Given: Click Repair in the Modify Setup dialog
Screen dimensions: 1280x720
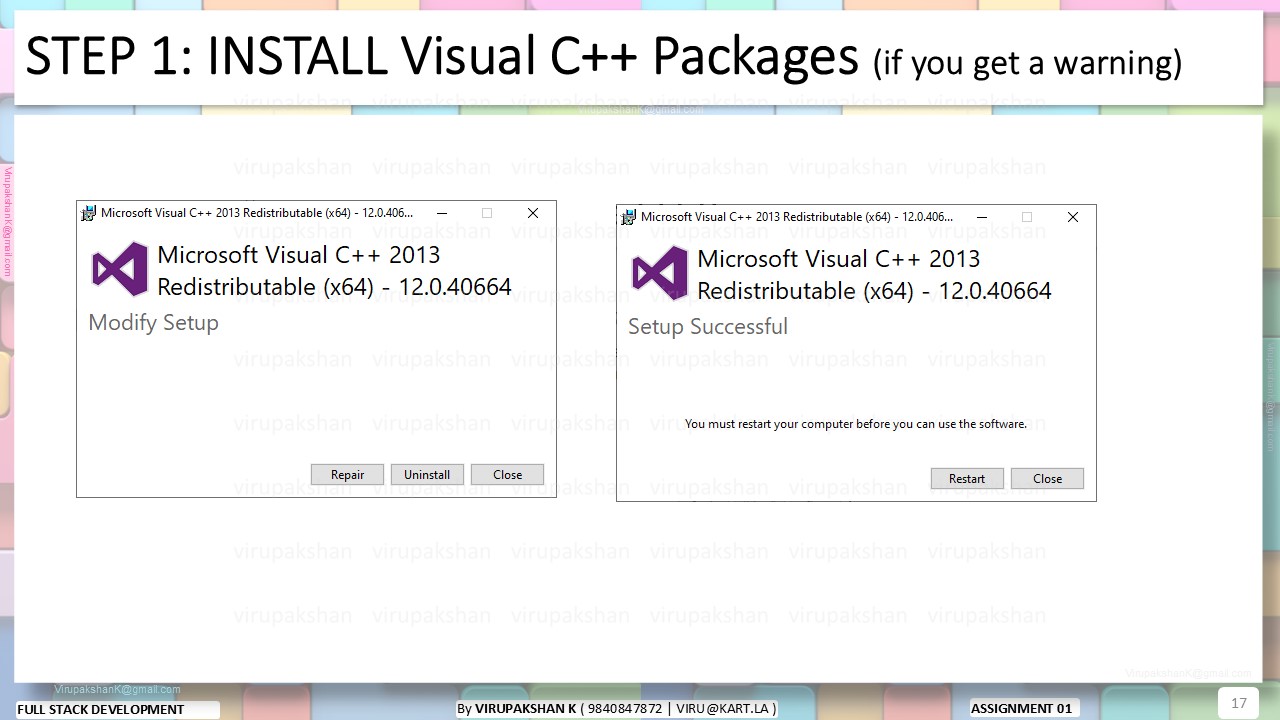Looking at the screenshot, I should [347, 475].
